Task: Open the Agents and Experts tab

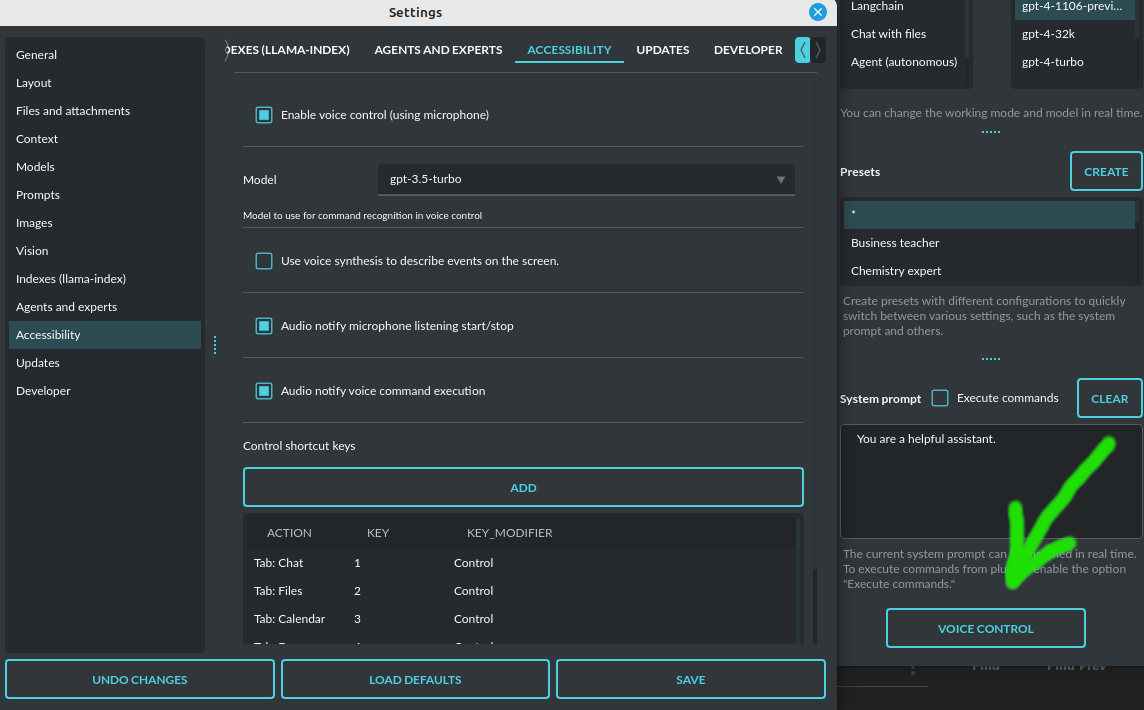Action: point(438,50)
